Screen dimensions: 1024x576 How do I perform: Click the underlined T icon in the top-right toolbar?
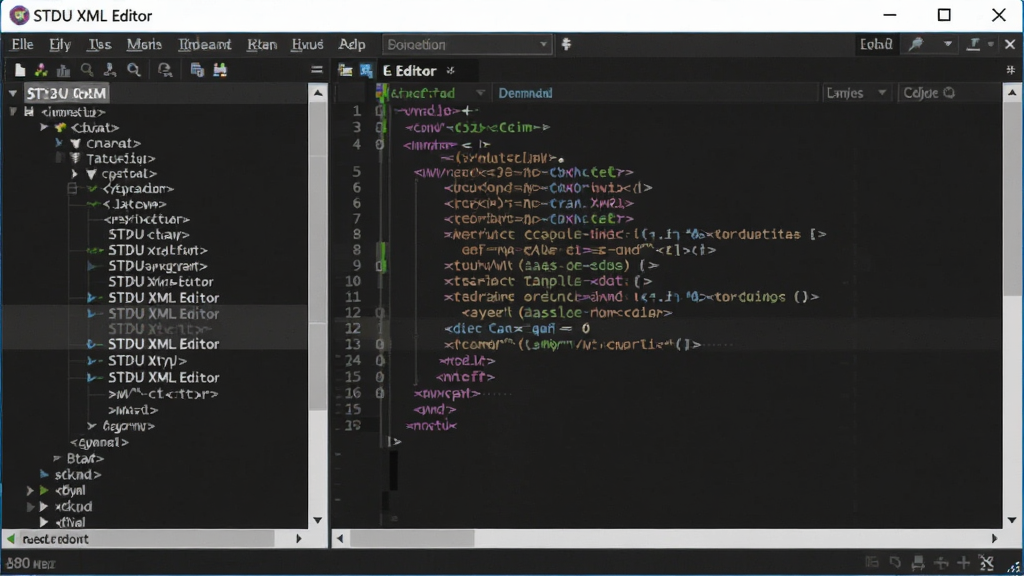point(973,44)
